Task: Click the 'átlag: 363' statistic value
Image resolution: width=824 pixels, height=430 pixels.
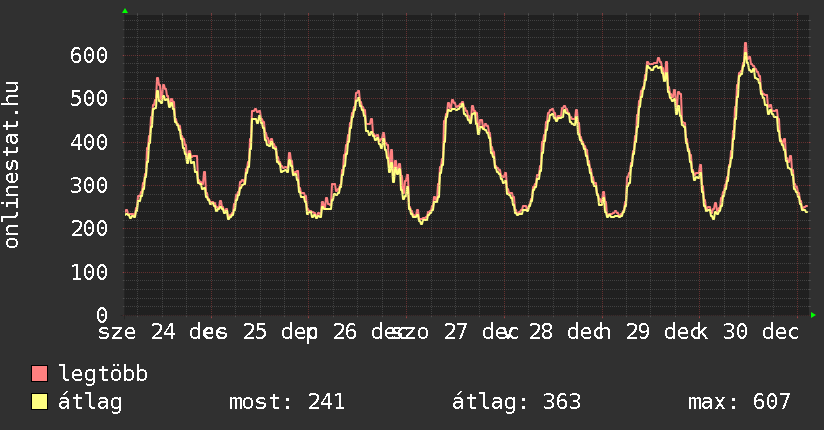Action: click(x=517, y=402)
